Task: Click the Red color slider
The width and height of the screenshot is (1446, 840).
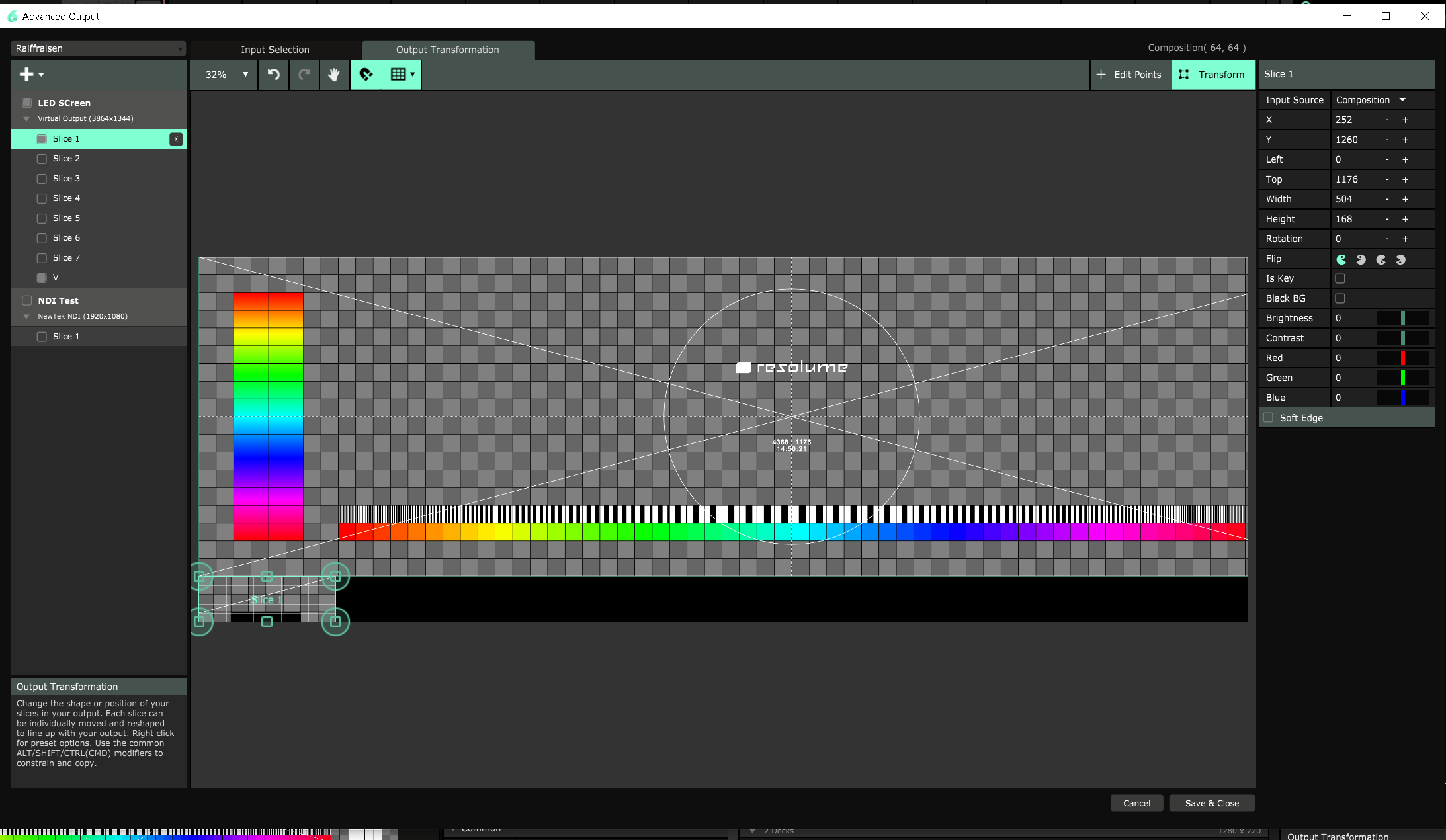Action: 1402,358
